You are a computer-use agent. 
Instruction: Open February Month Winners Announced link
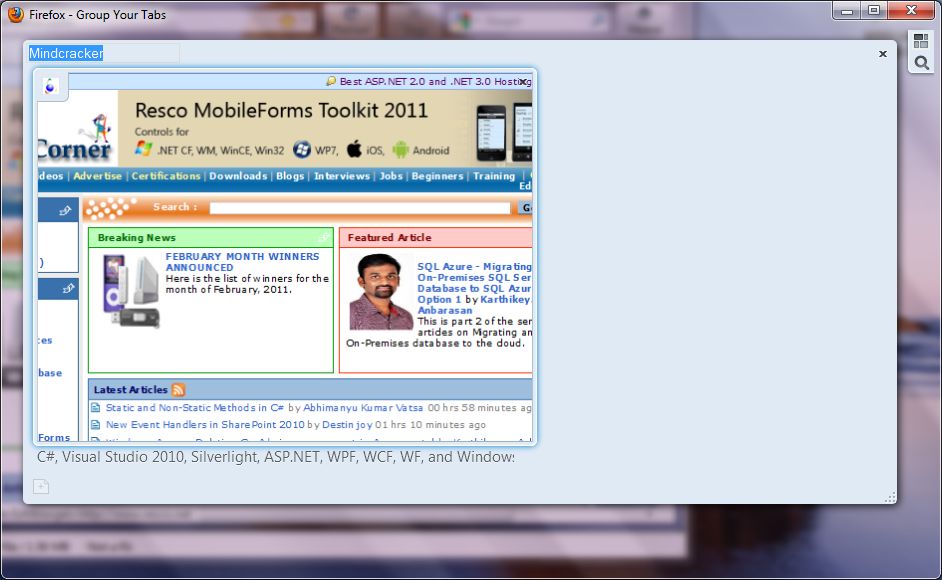242,261
